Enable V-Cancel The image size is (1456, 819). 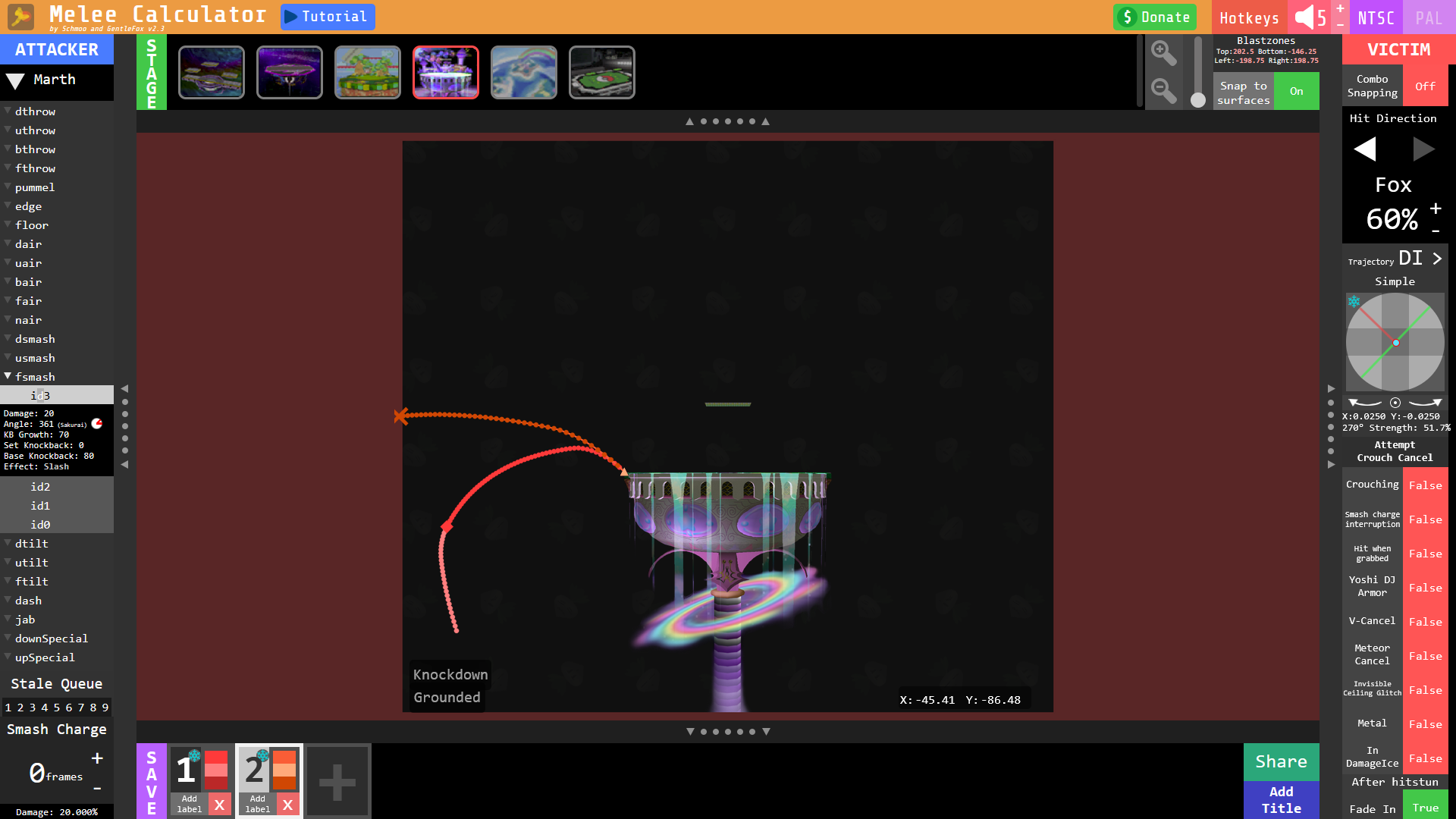click(1426, 622)
